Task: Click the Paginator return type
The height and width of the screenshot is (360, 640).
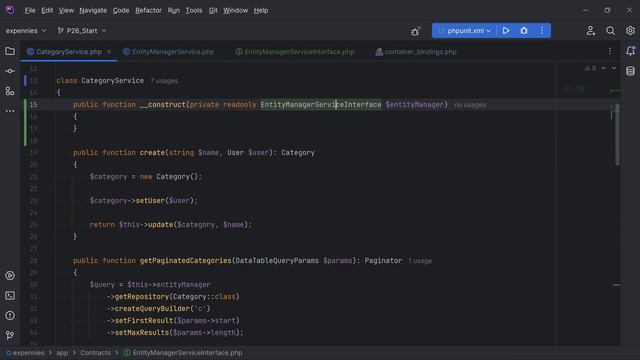Action: click(x=383, y=260)
